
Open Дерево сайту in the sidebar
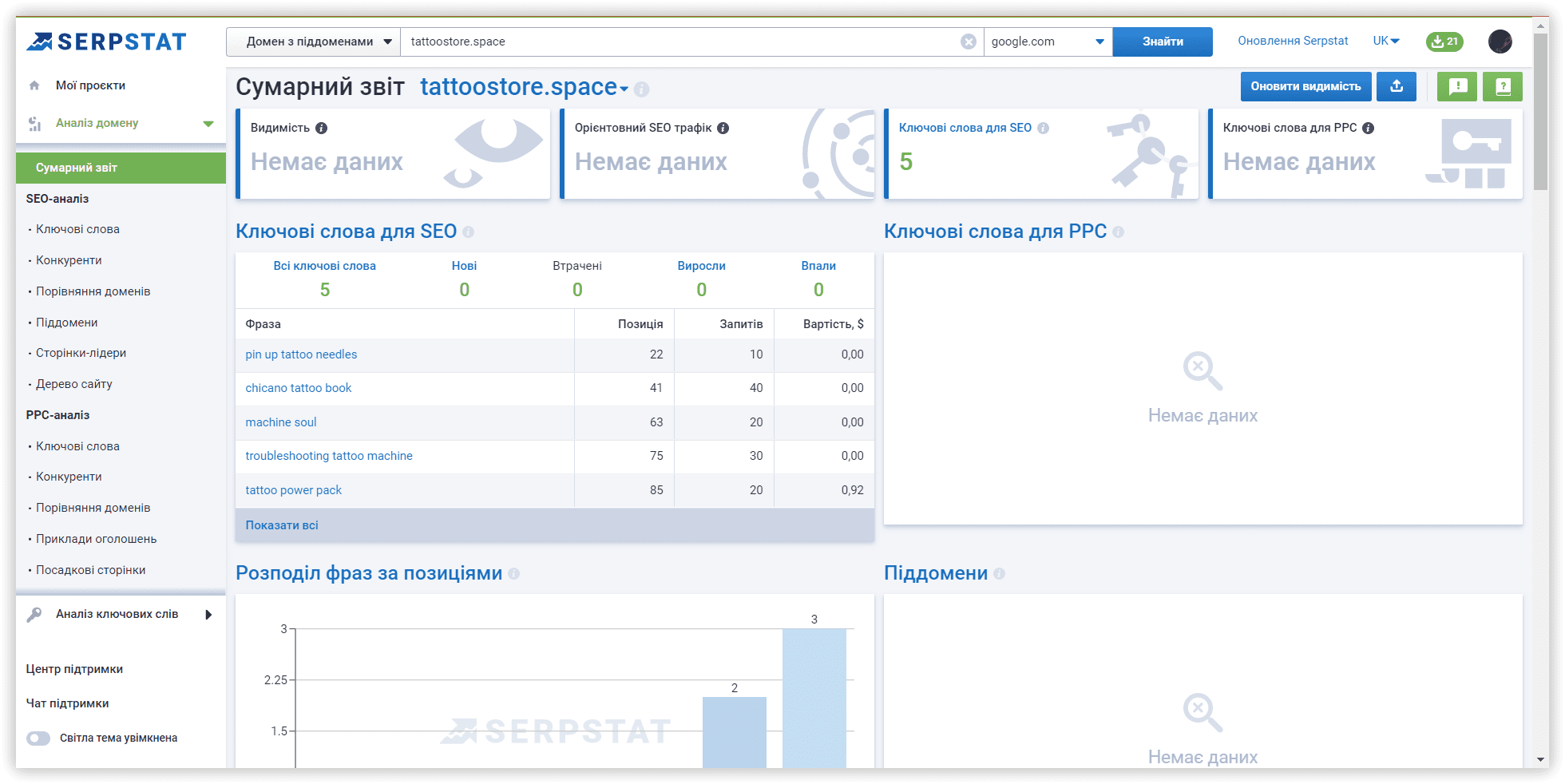pos(73,384)
